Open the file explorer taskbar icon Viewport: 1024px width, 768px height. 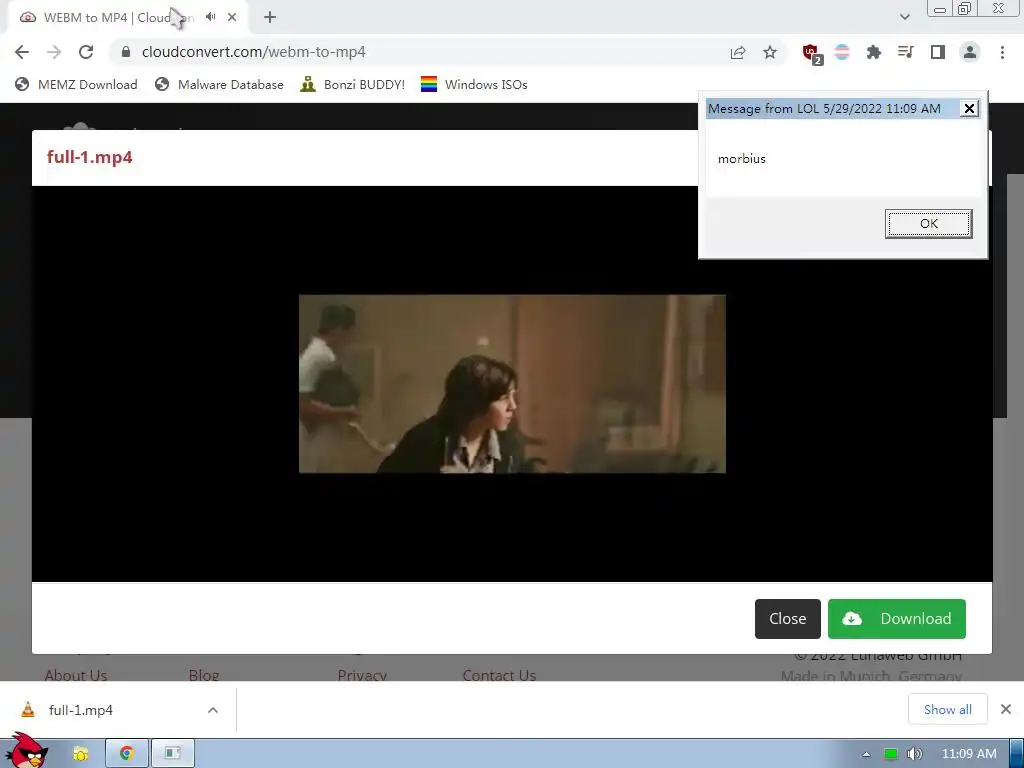click(x=81, y=754)
